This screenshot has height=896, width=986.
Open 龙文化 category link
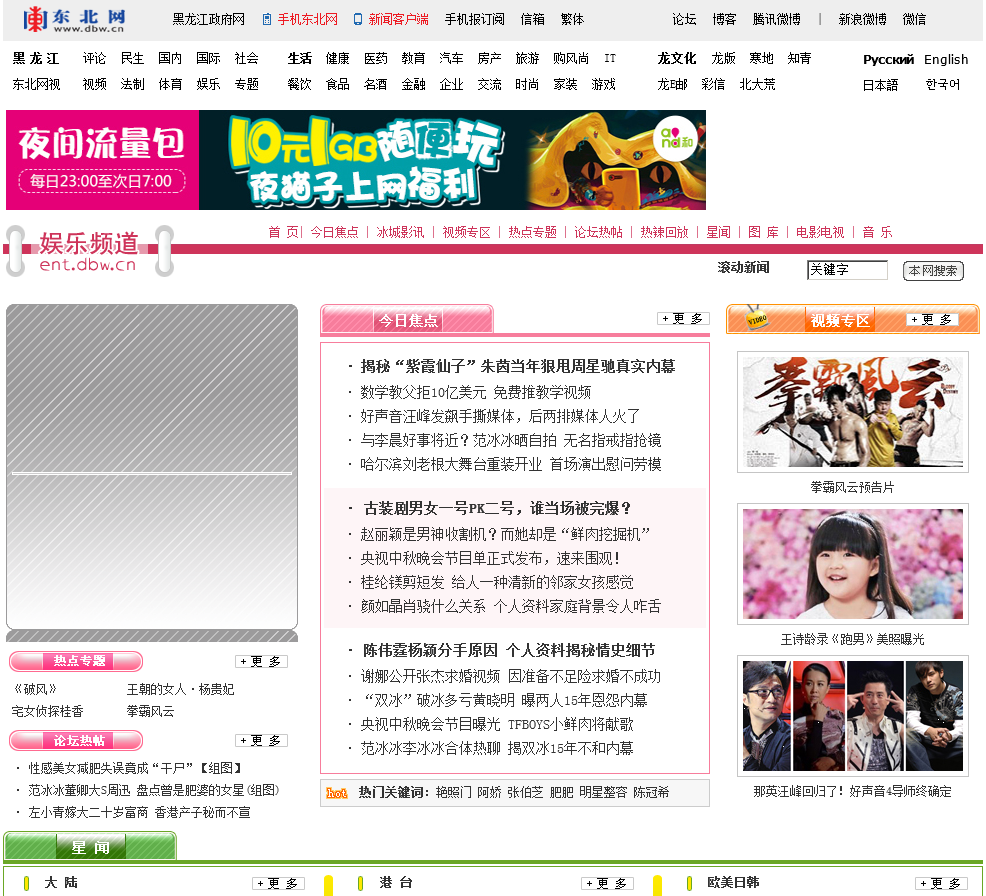coord(677,58)
